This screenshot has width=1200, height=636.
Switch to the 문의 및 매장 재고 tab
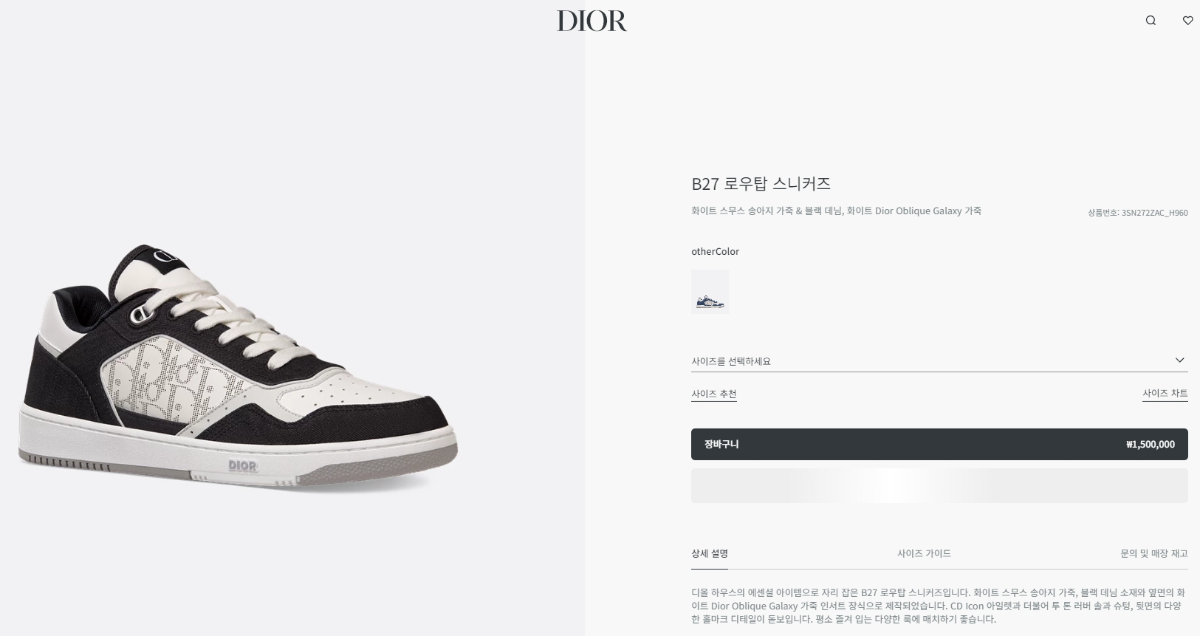pos(1154,553)
